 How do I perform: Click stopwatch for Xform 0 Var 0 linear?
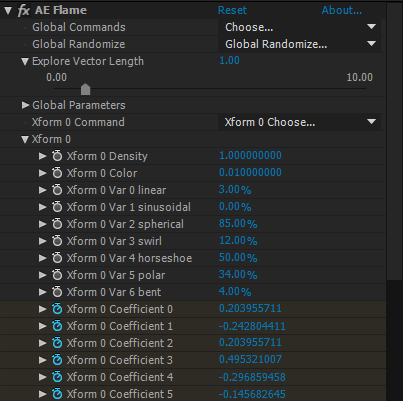point(57,190)
